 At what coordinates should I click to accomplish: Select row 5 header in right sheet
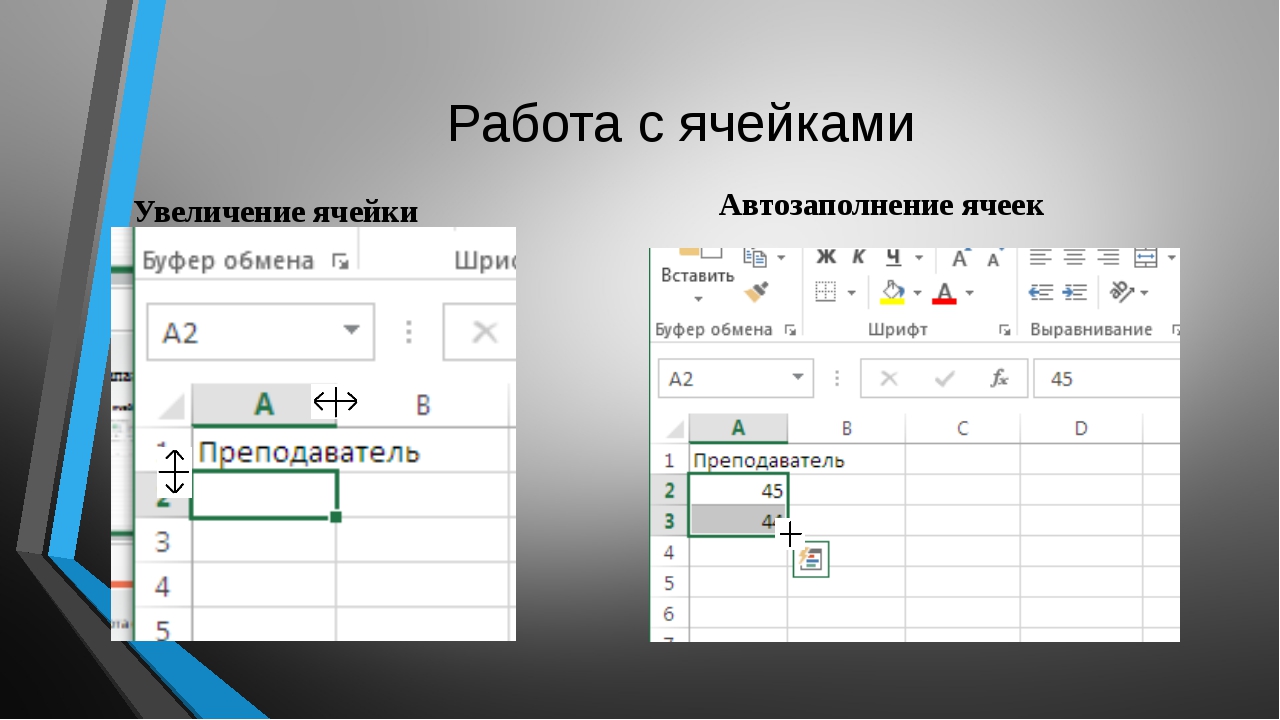[x=669, y=583]
